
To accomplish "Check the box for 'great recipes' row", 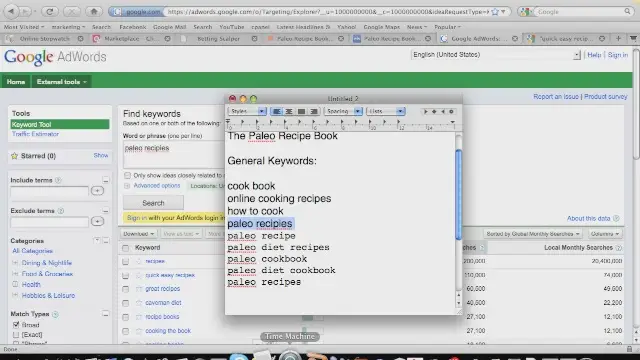I will [x=126, y=289].
